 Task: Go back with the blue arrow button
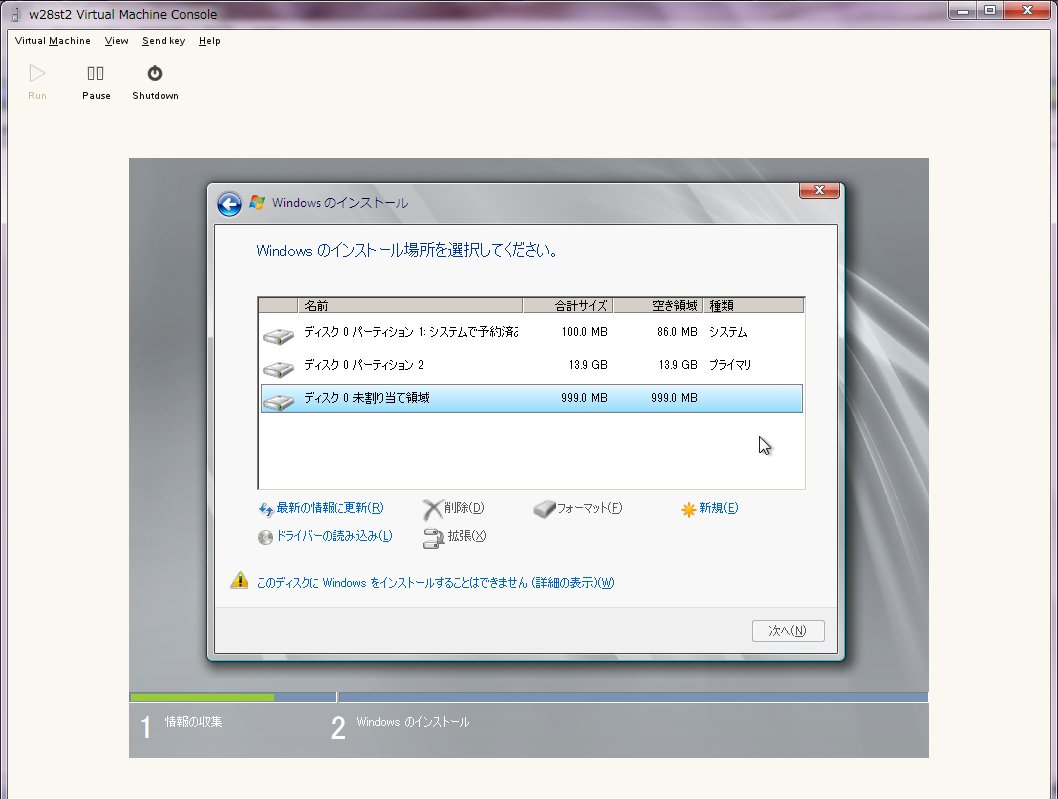[x=229, y=204]
